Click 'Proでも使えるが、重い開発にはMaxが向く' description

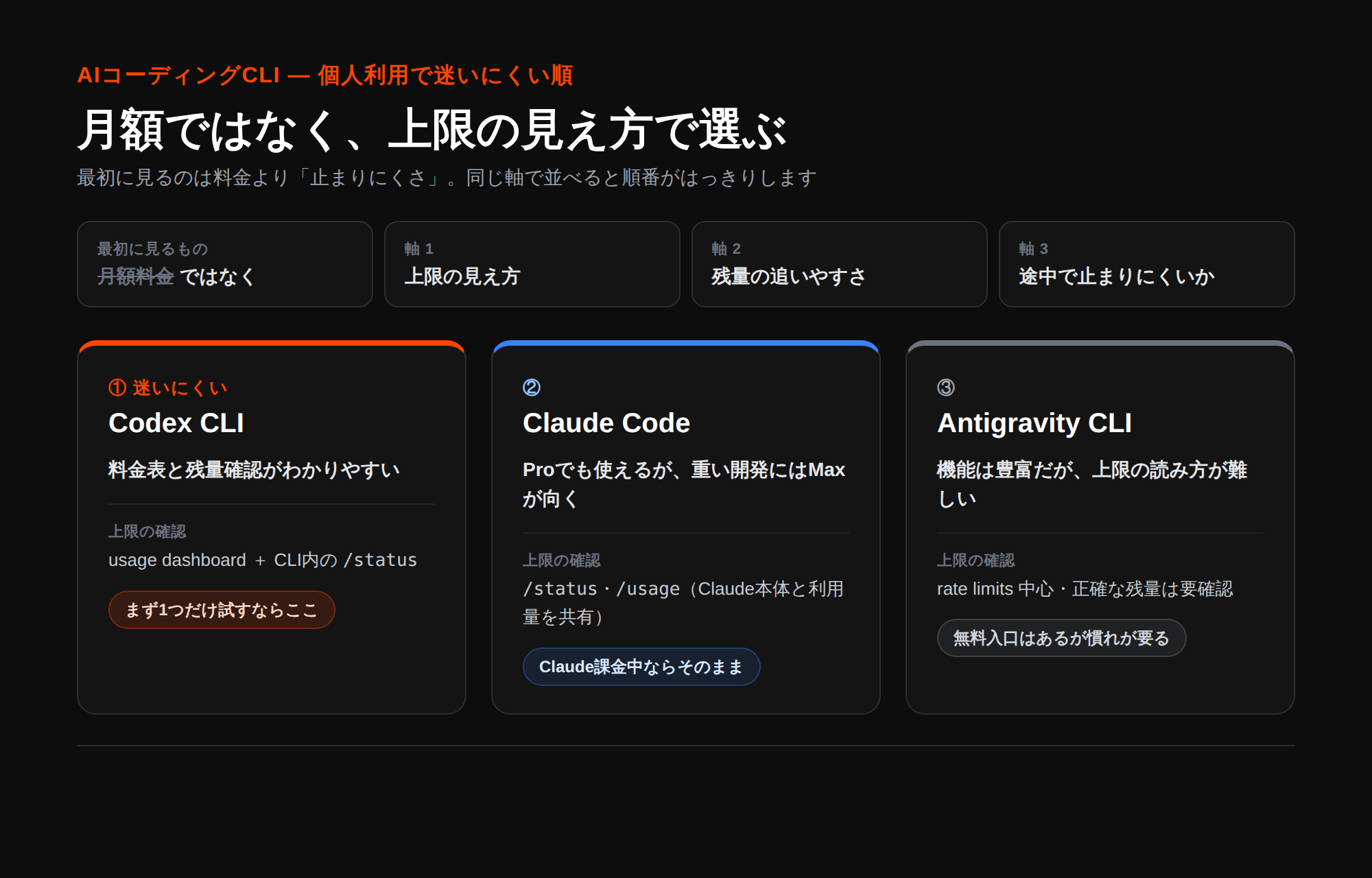pyautogui.click(x=684, y=484)
